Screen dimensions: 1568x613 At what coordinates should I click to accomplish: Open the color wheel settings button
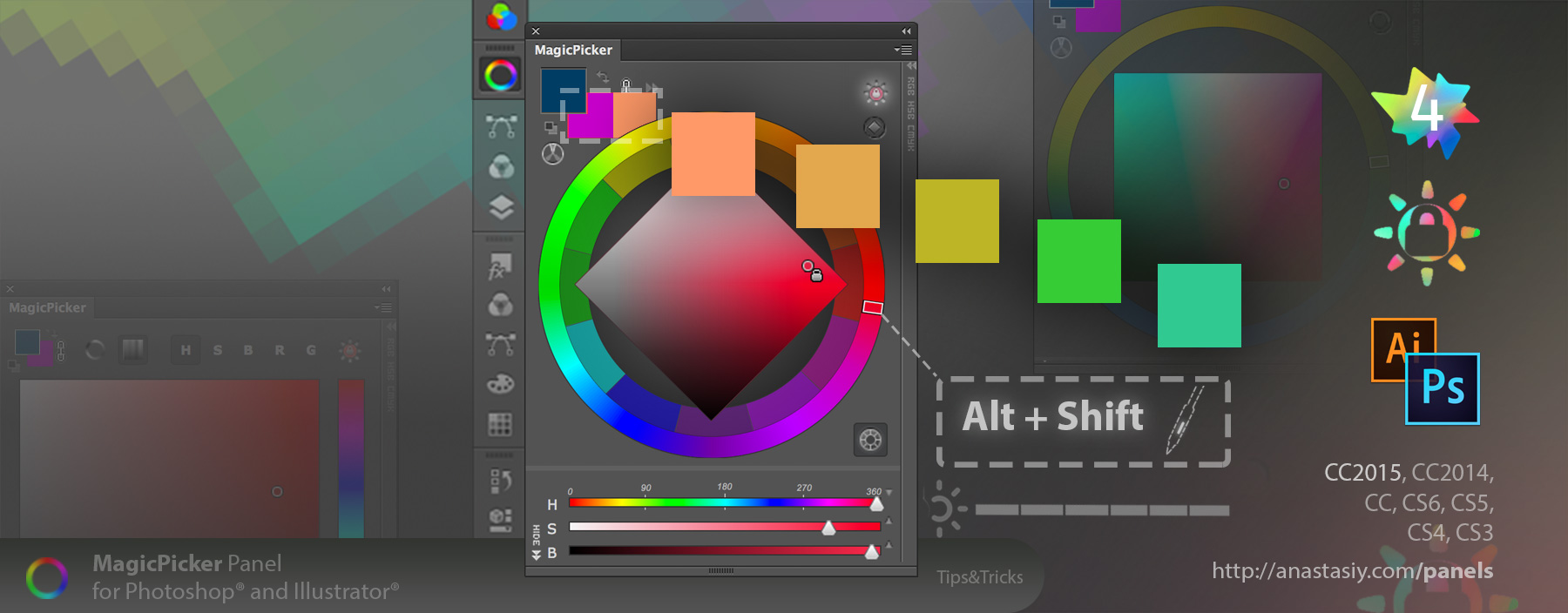point(870,440)
